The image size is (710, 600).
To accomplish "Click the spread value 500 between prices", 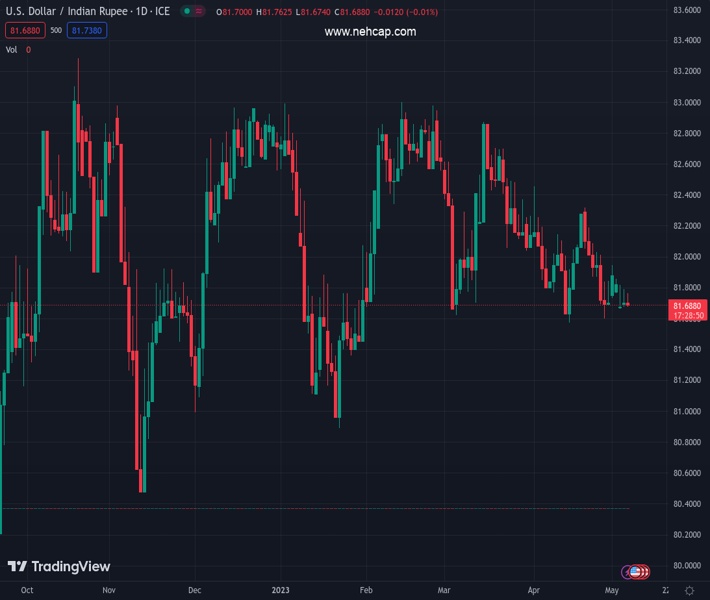I will click(x=56, y=30).
